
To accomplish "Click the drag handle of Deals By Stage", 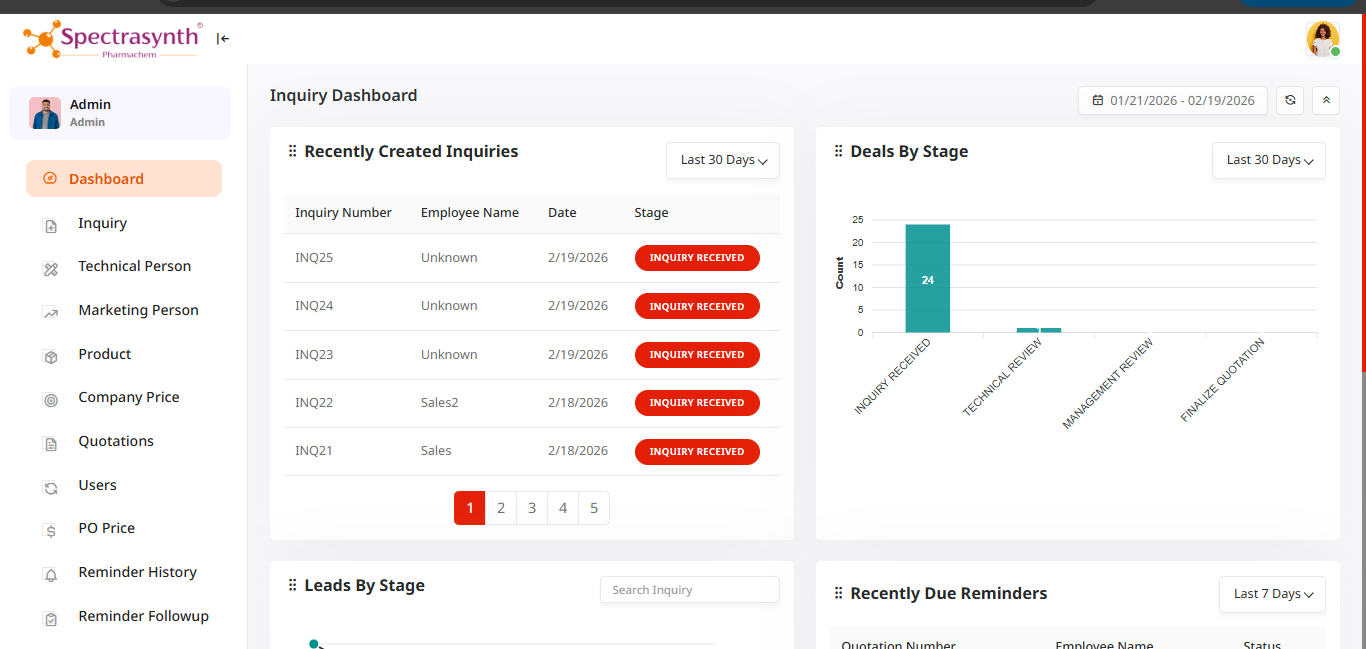I will point(838,152).
